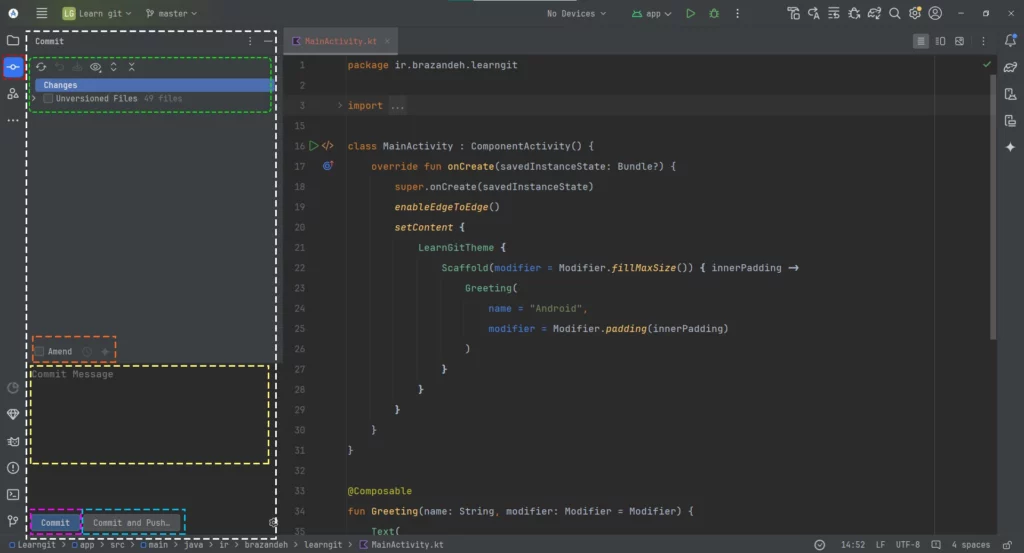Click the Commit button
Screen dimensions: 1024x553
point(56,522)
